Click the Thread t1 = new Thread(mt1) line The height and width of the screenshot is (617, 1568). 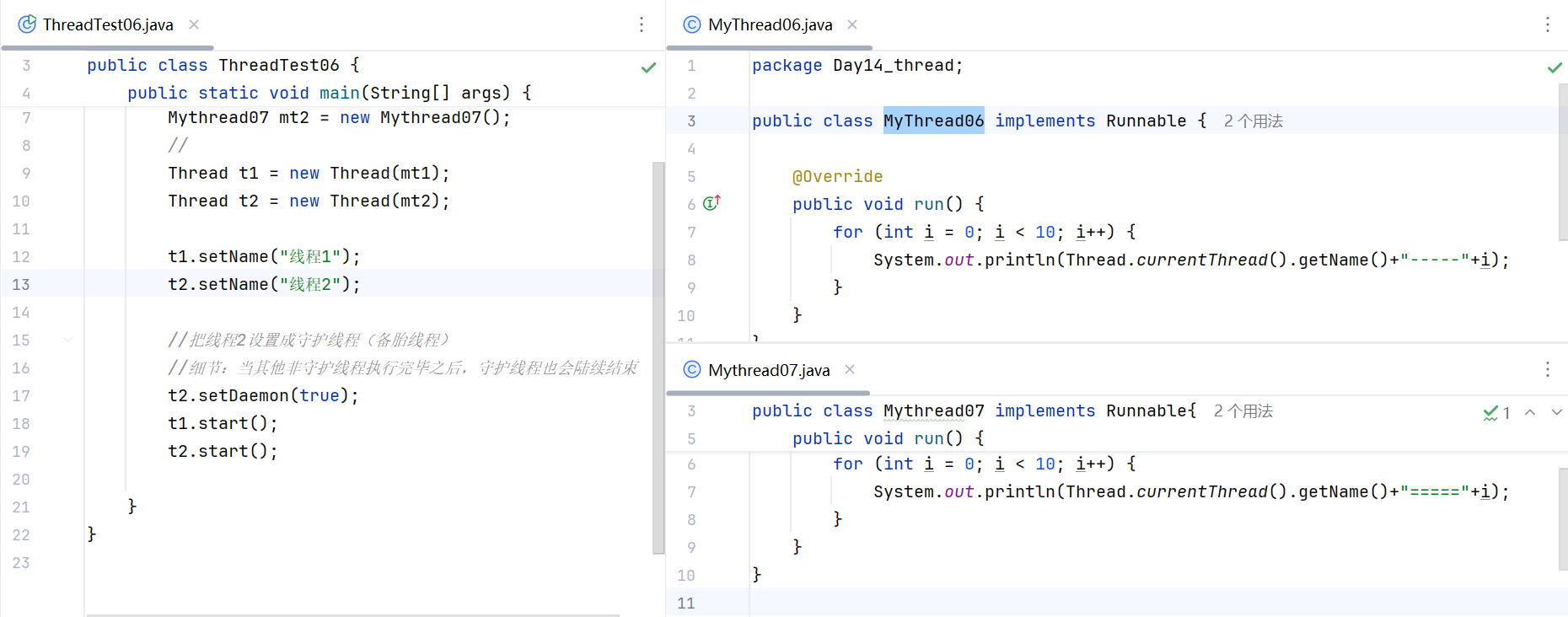309,173
